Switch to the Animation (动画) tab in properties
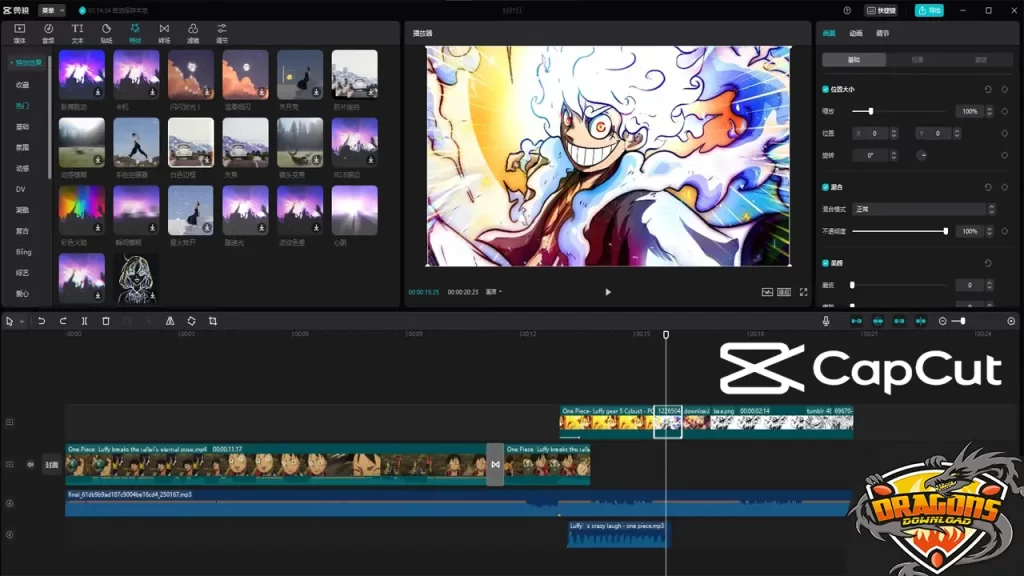Screen dimensions: 1024x576 (856, 33)
